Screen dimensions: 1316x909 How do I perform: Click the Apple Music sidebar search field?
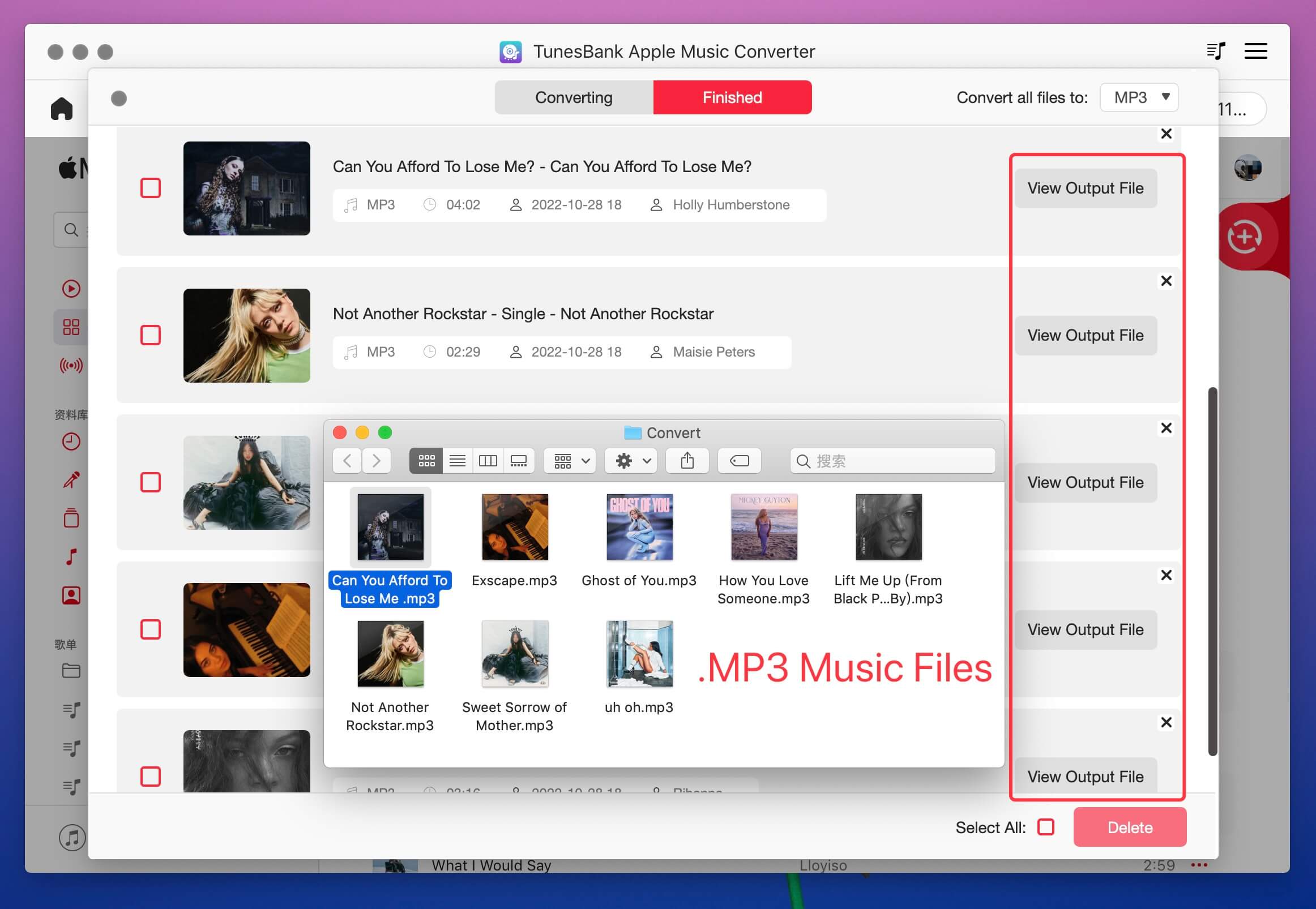[x=71, y=230]
